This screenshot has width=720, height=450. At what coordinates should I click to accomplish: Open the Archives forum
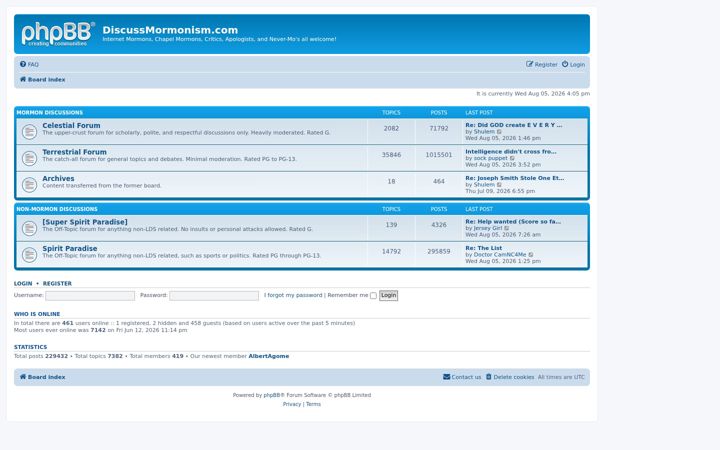(x=58, y=179)
